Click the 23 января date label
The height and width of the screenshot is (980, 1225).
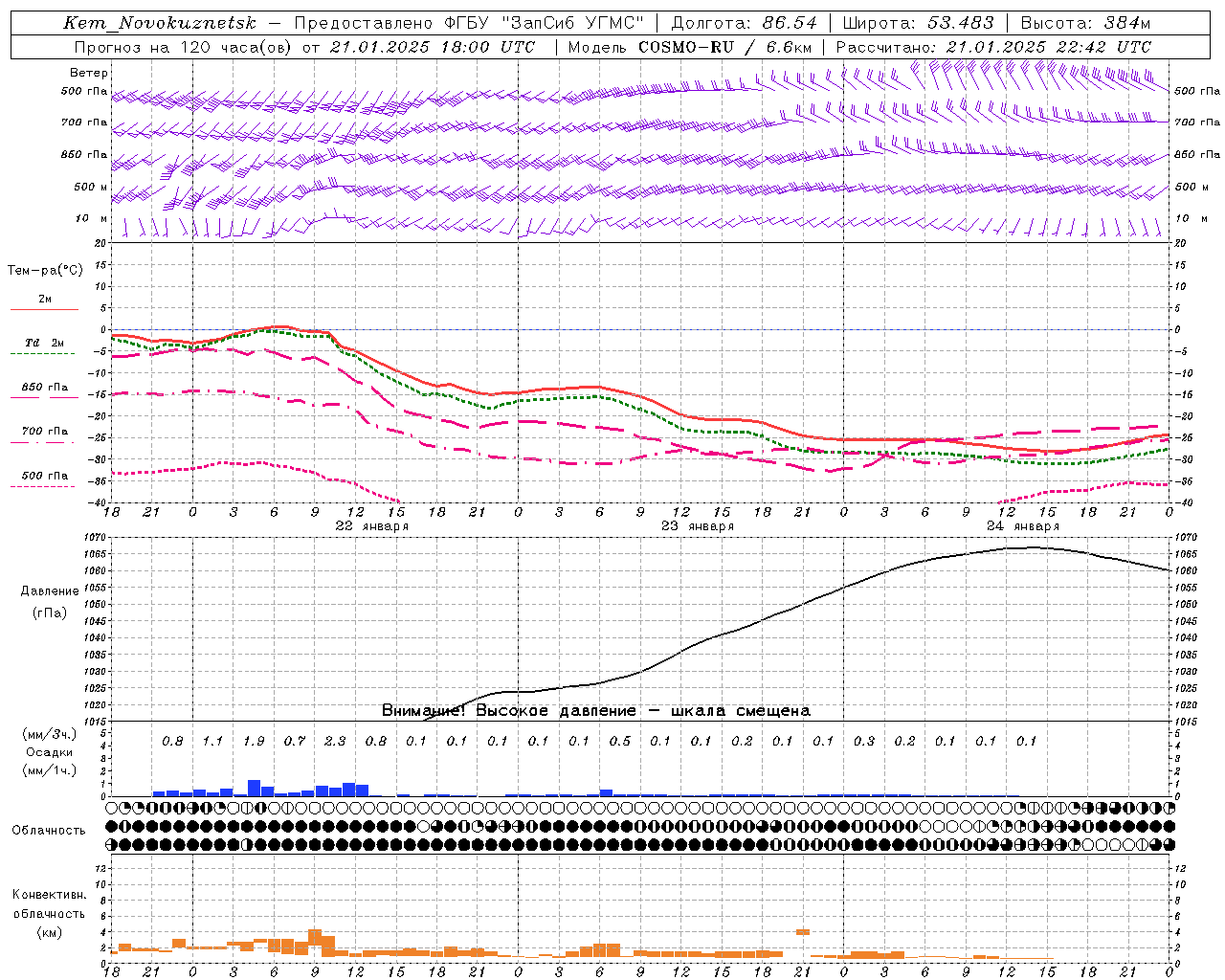(x=697, y=525)
